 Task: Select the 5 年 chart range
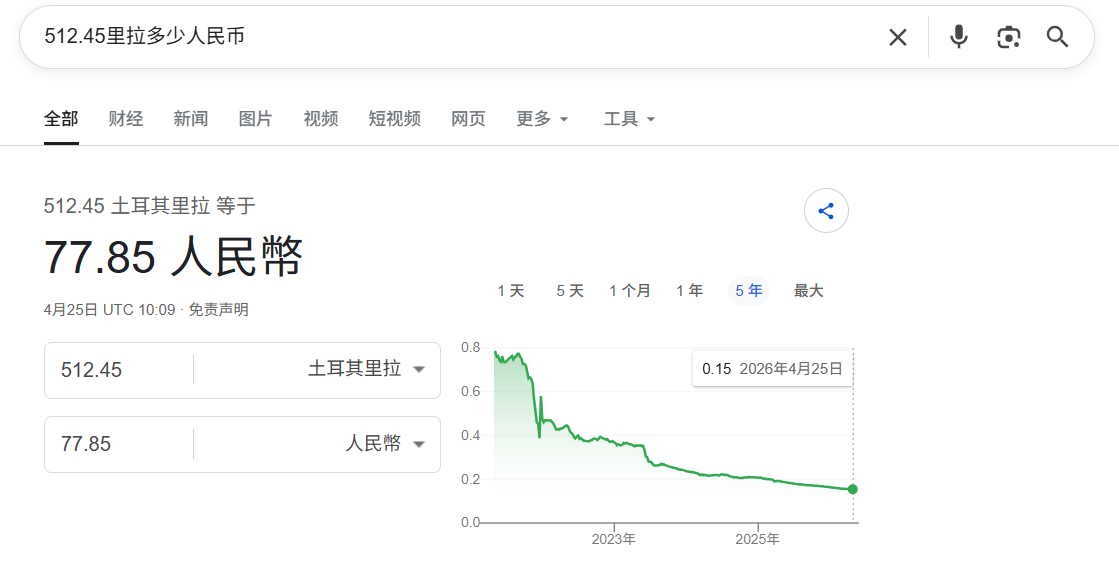pos(749,291)
